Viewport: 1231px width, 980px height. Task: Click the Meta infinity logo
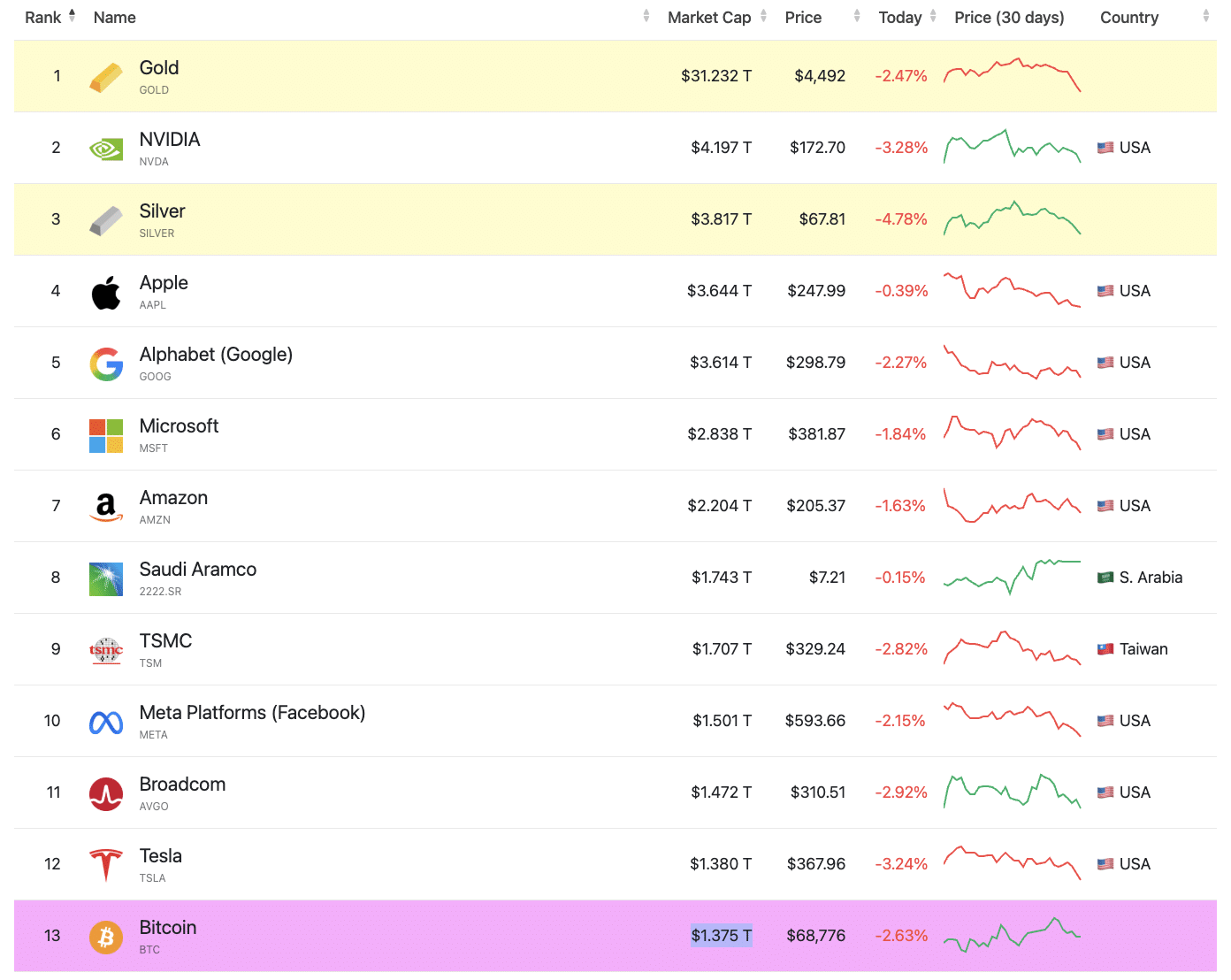click(106, 723)
